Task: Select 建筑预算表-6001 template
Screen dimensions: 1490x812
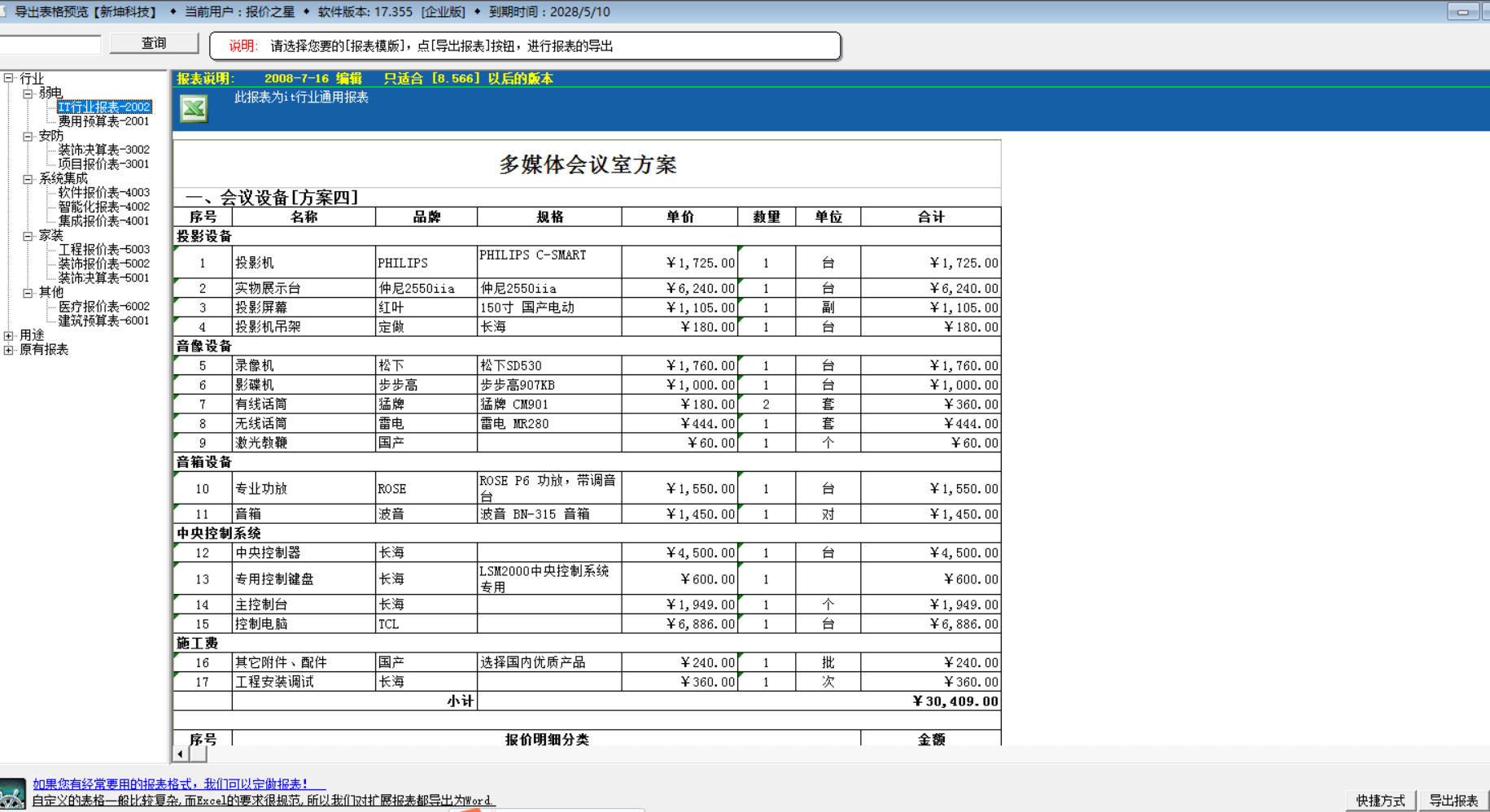Action: (104, 321)
